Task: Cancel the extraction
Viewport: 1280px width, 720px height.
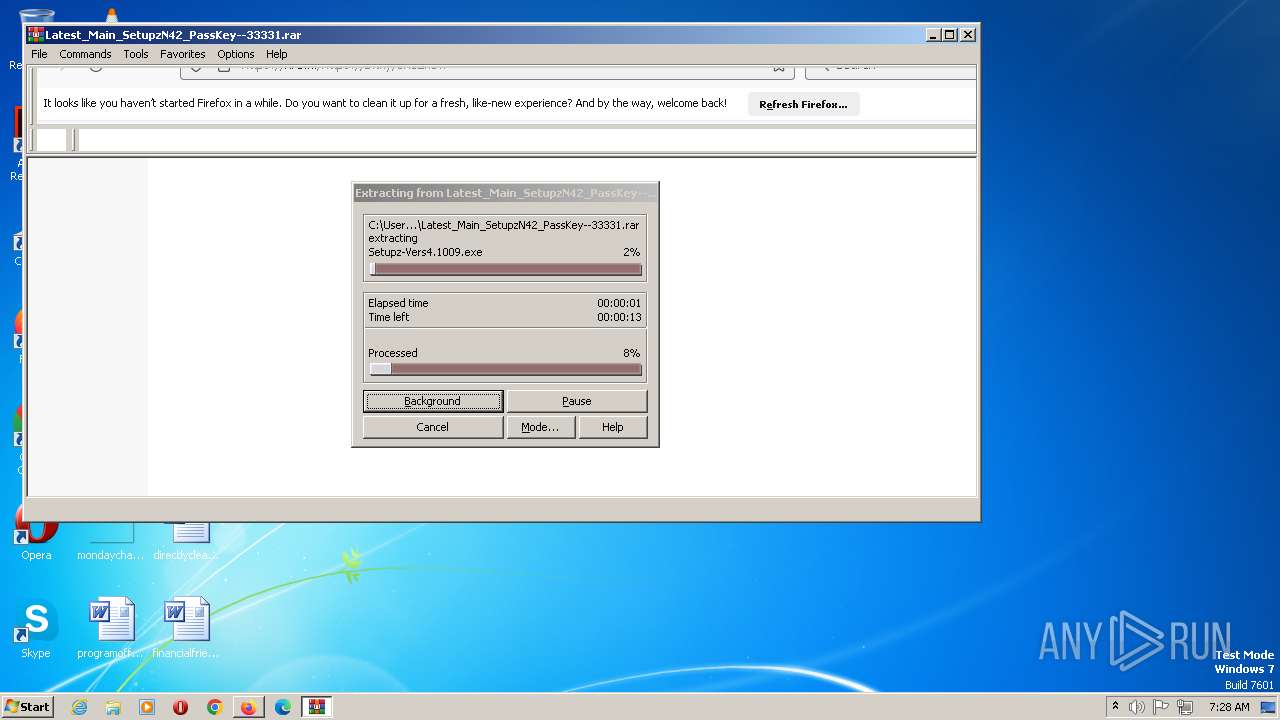Action: point(433,427)
